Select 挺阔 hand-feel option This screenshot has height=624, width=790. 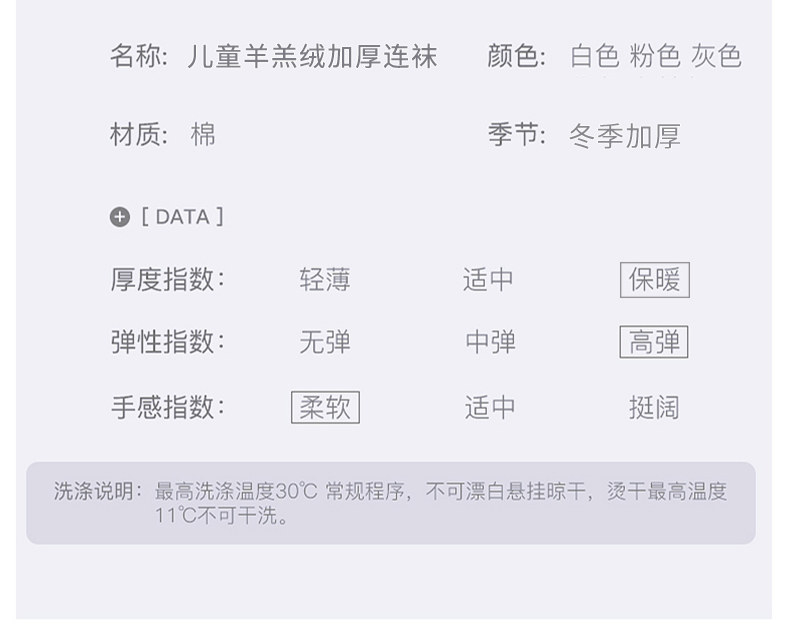coord(654,408)
